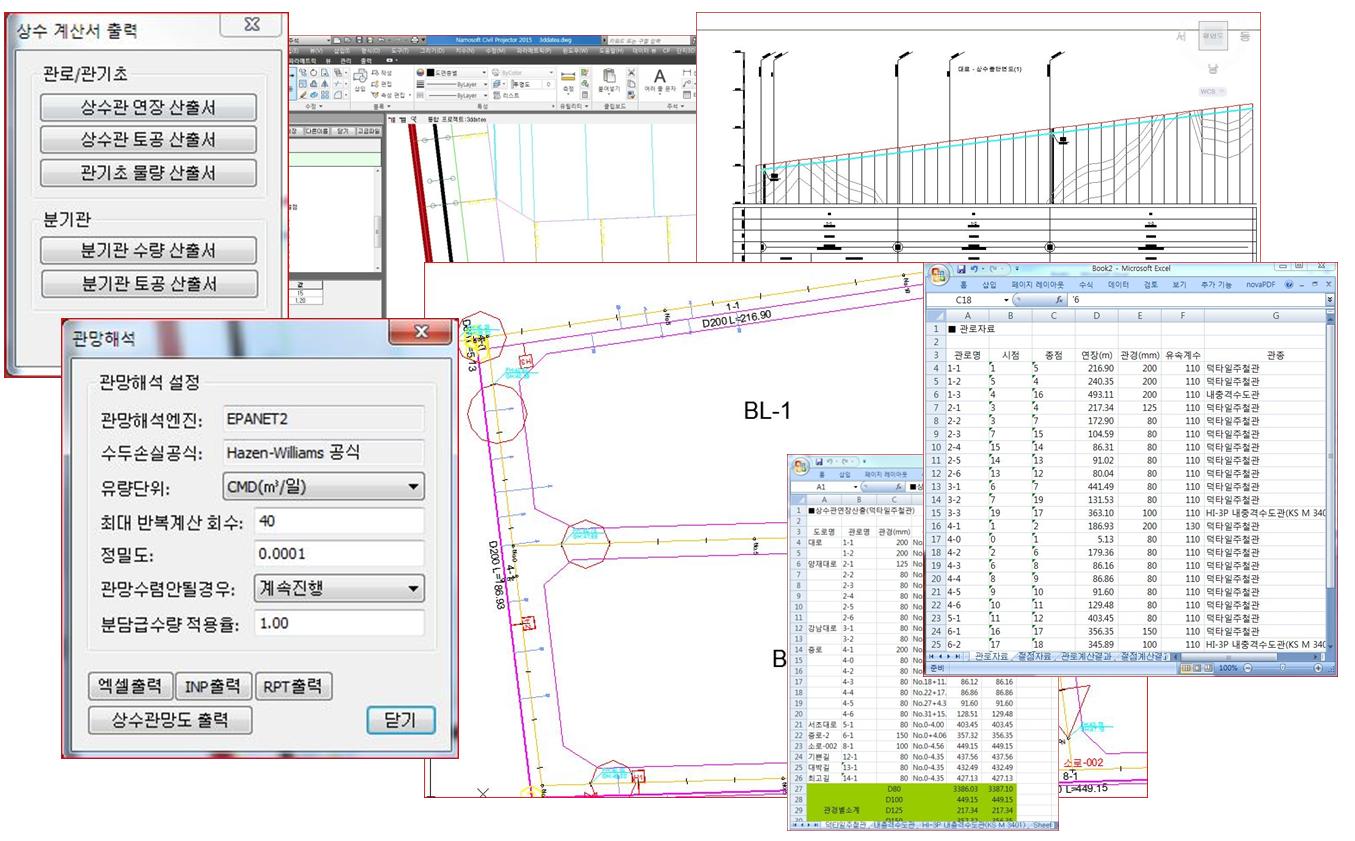Click 최대 반복계산 회수 field
1355x841 pixels.
[x=339, y=520]
